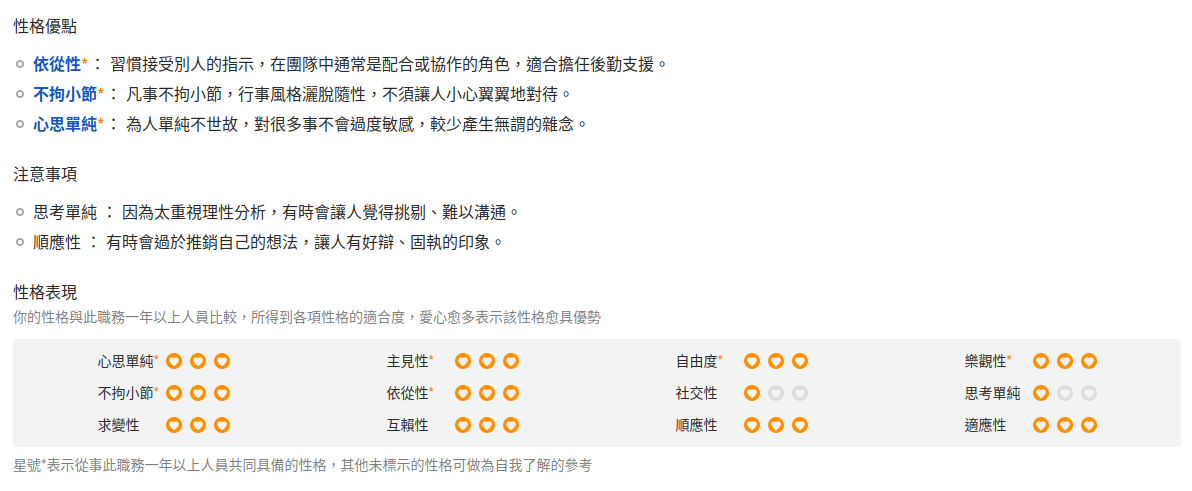The width and height of the screenshot is (1192, 491).
Task: Click second heart icon for 自由度
Action: (776, 361)
